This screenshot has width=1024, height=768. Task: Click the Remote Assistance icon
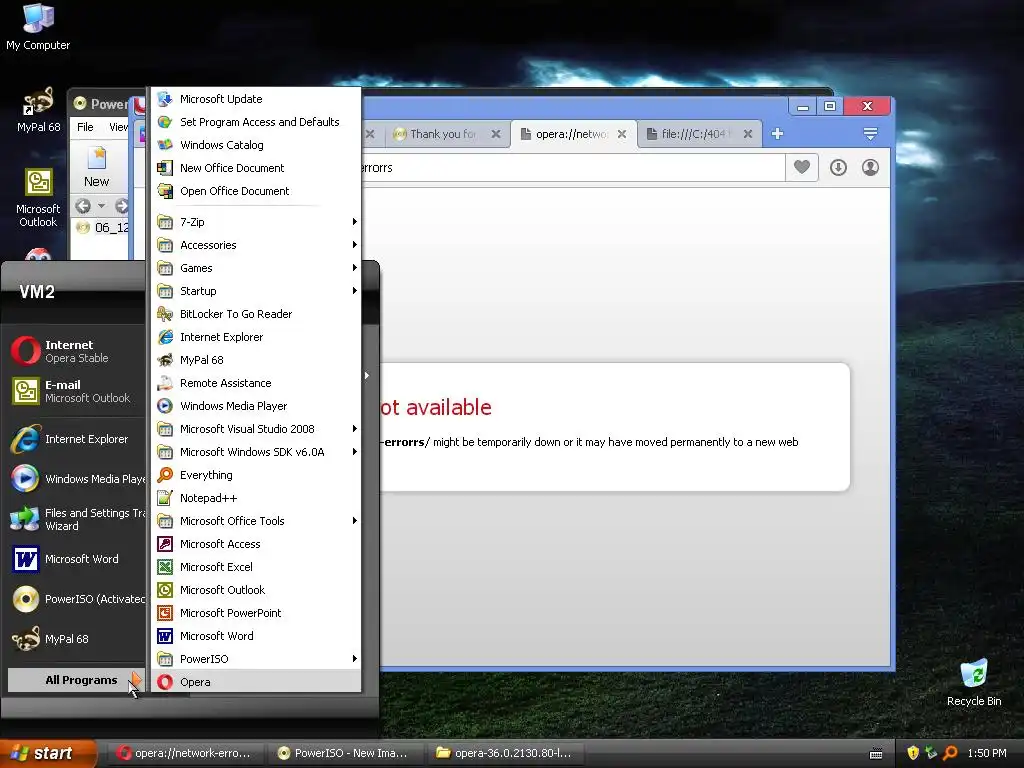coord(165,383)
